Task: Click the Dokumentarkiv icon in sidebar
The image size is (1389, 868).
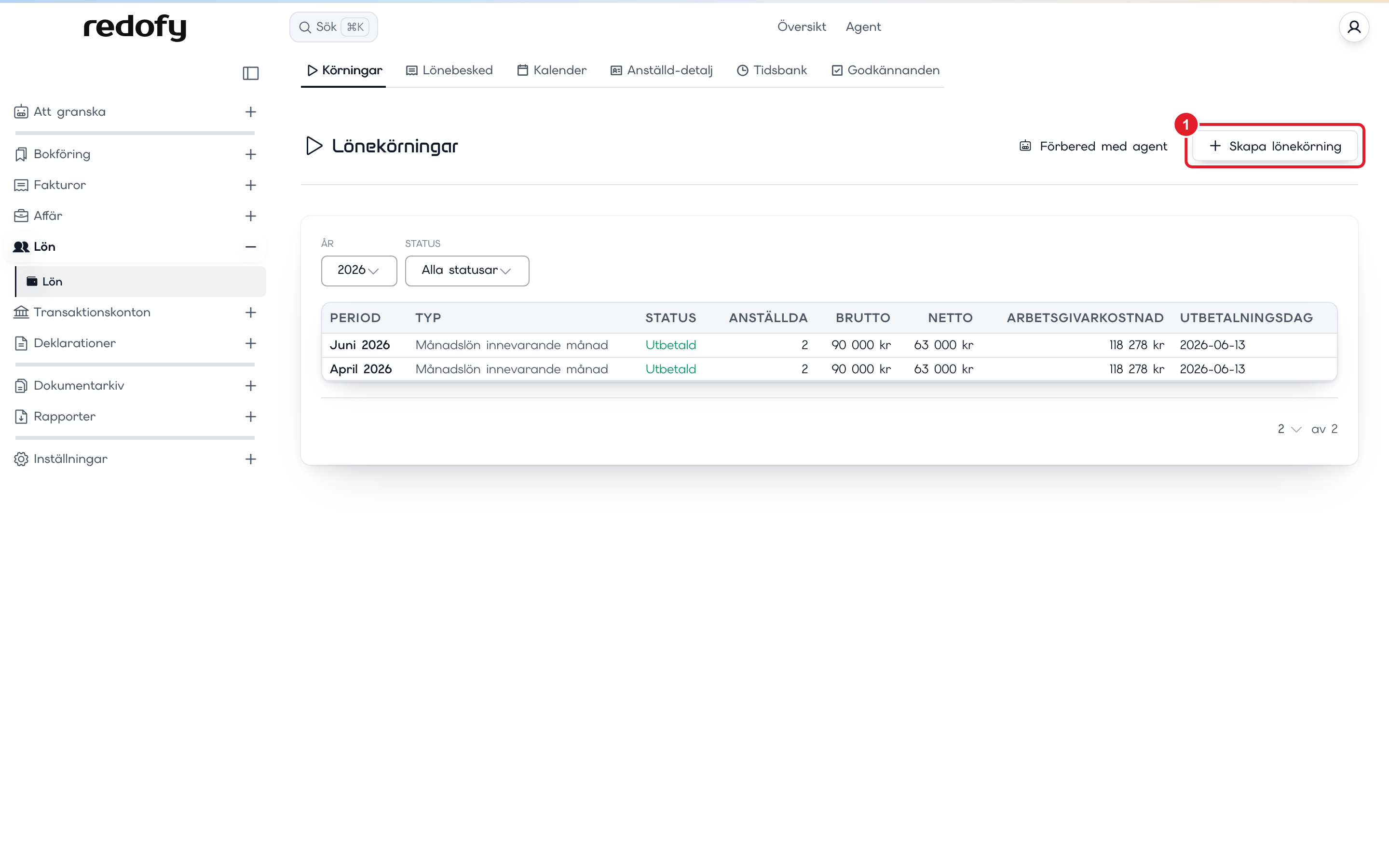Action: 21,386
